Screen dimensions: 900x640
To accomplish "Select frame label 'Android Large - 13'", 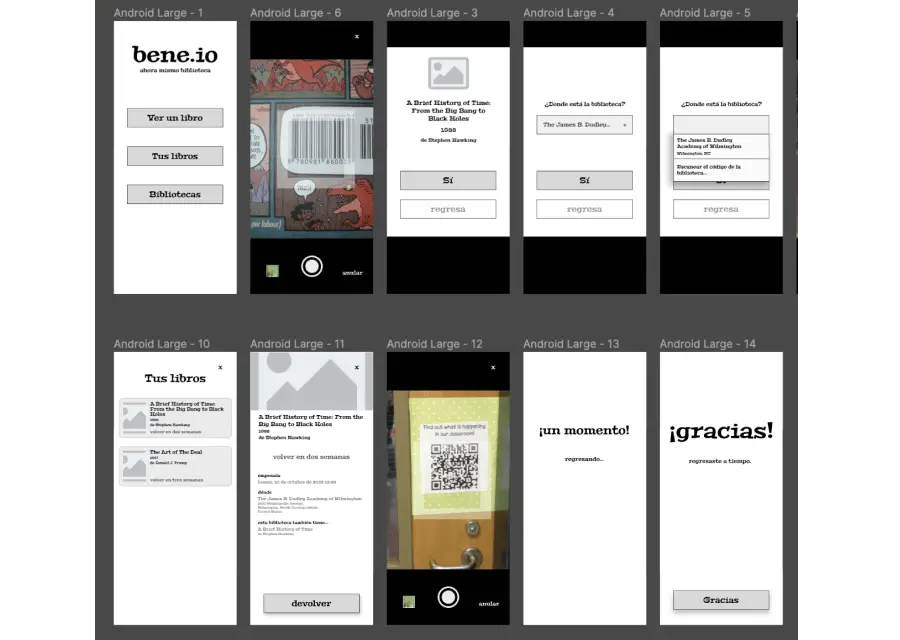I will click(x=571, y=344).
